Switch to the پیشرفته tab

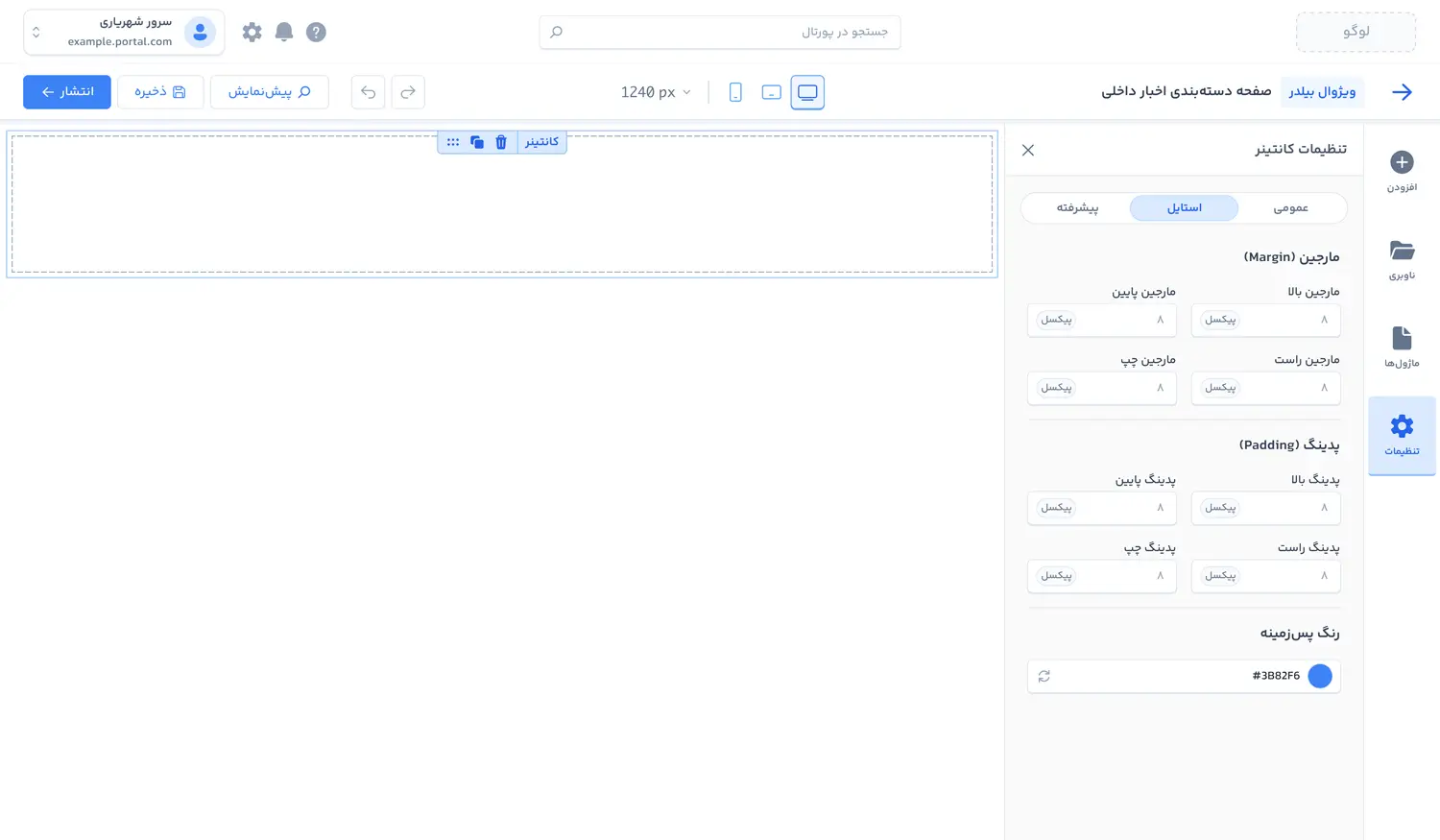(x=1077, y=207)
